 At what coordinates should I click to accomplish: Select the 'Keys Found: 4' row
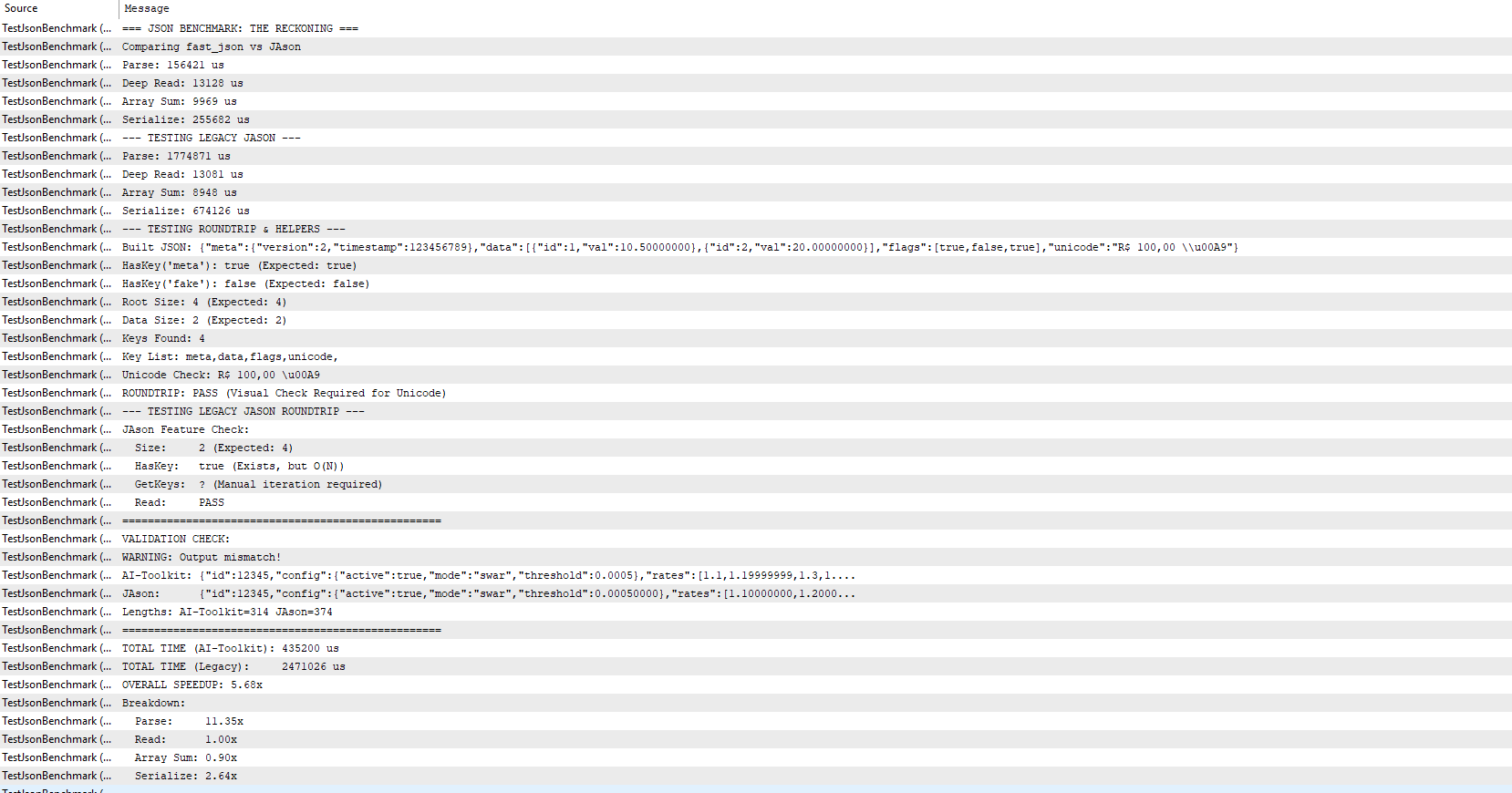[756, 338]
